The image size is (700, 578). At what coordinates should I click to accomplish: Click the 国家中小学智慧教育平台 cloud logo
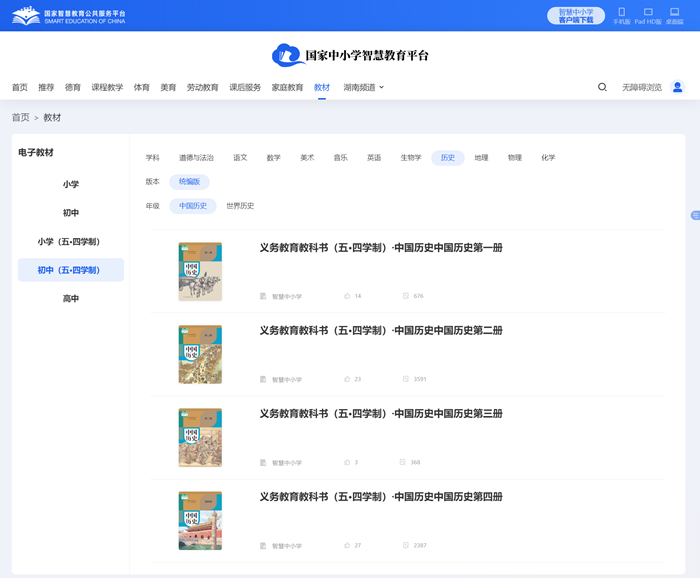(350, 55)
